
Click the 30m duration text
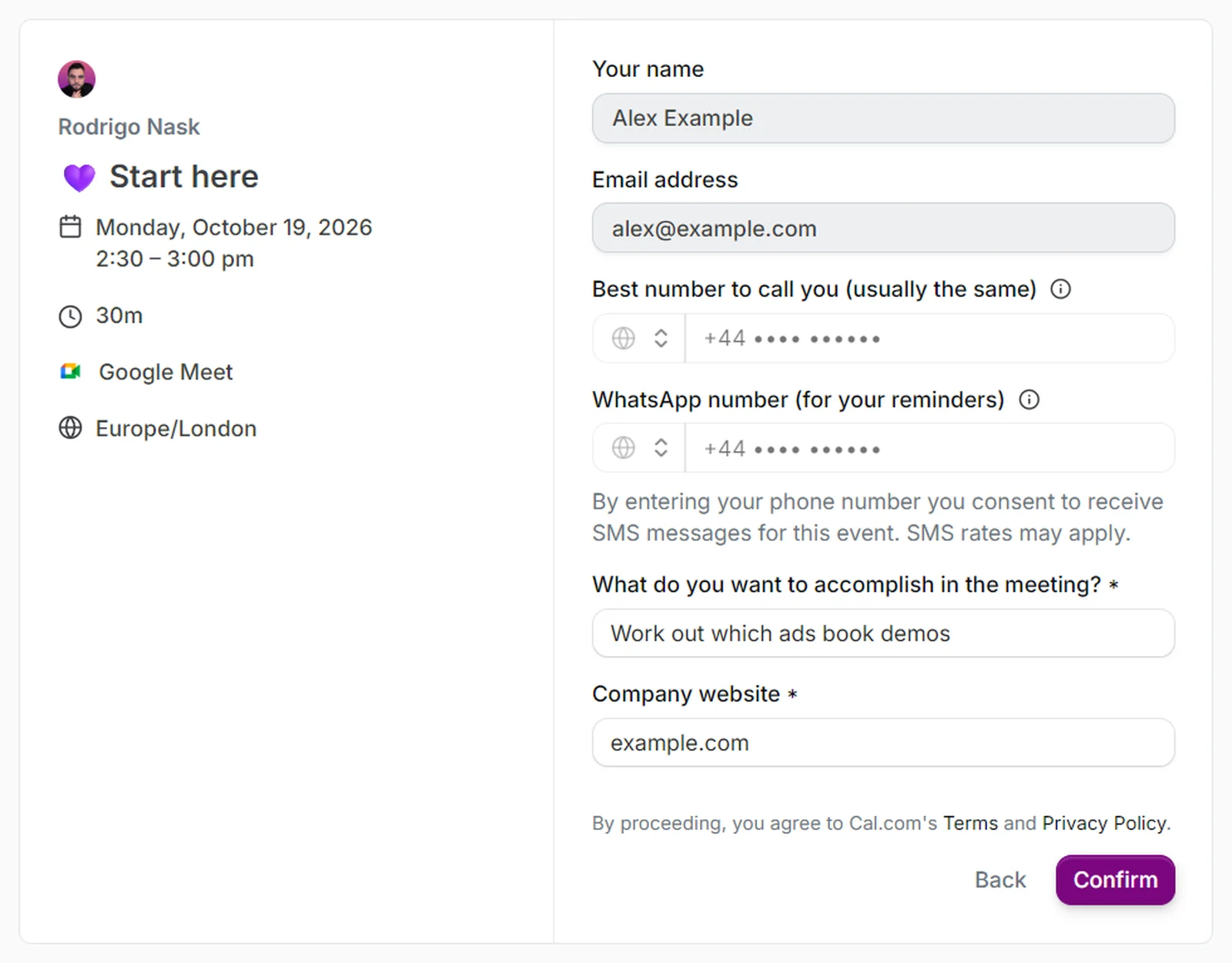(x=119, y=316)
